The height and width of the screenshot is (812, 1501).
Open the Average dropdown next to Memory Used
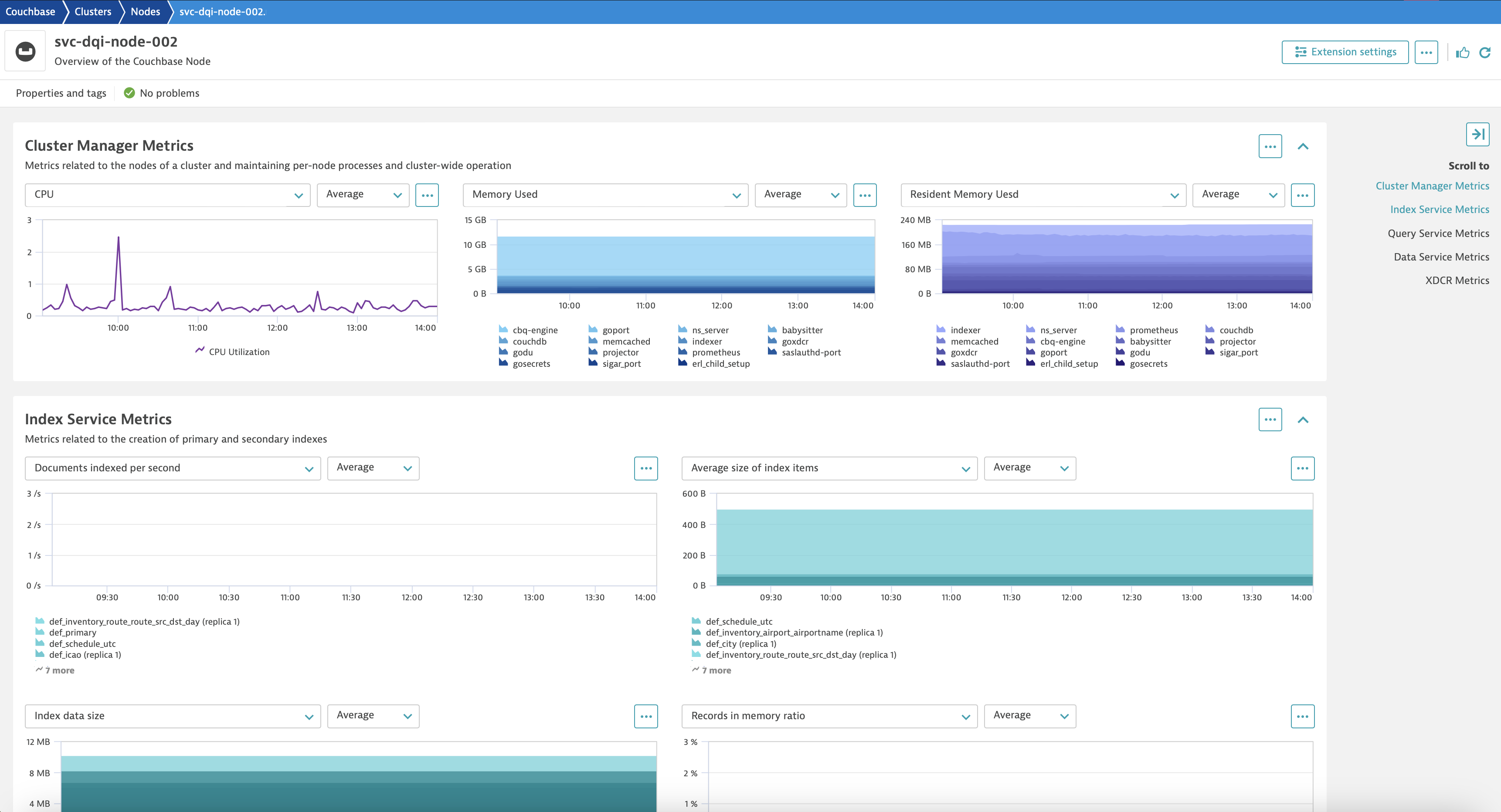coord(801,195)
